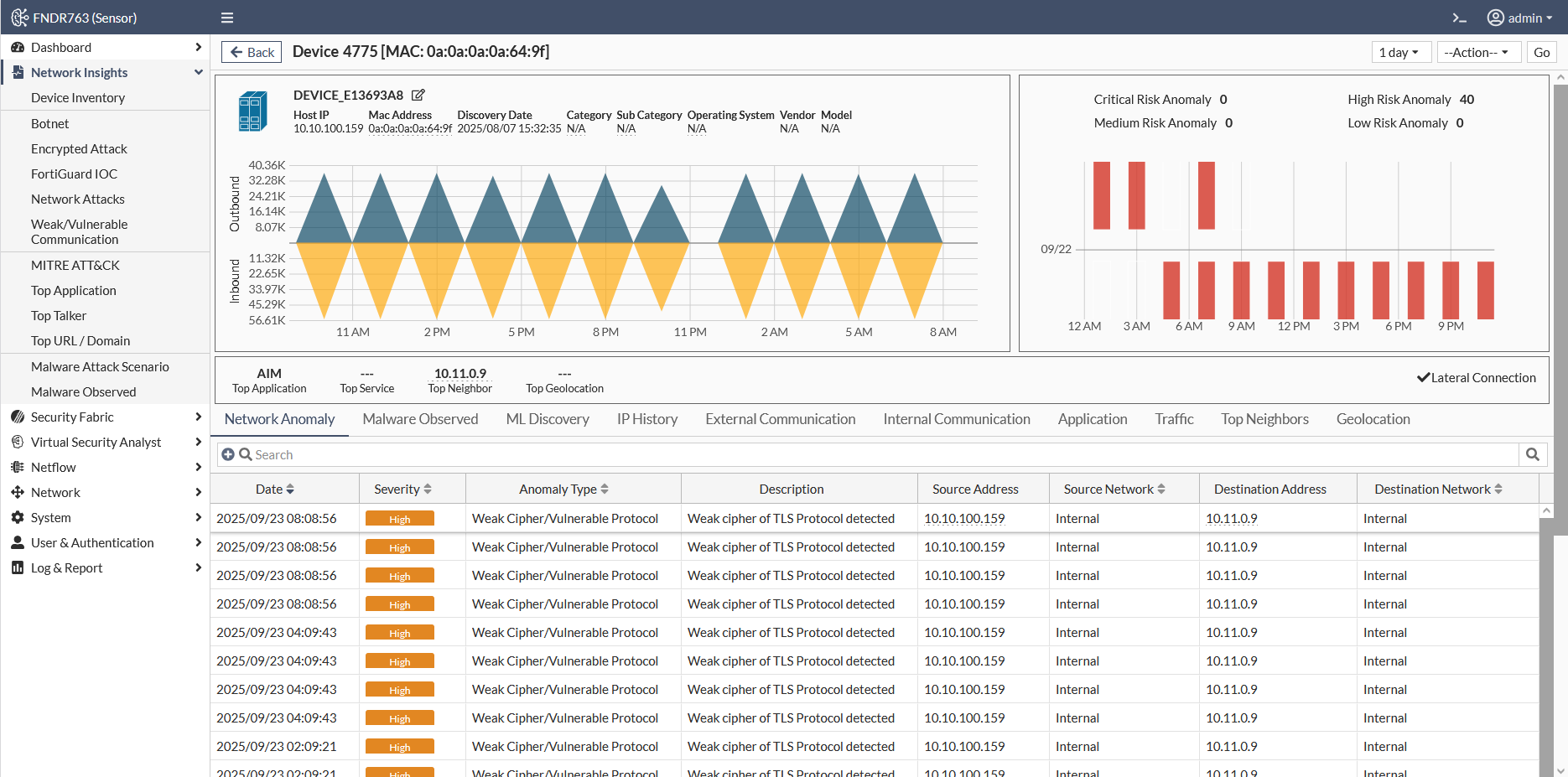Expand the admin user menu
This screenshot has width=1568, height=777.
click(1519, 18)
